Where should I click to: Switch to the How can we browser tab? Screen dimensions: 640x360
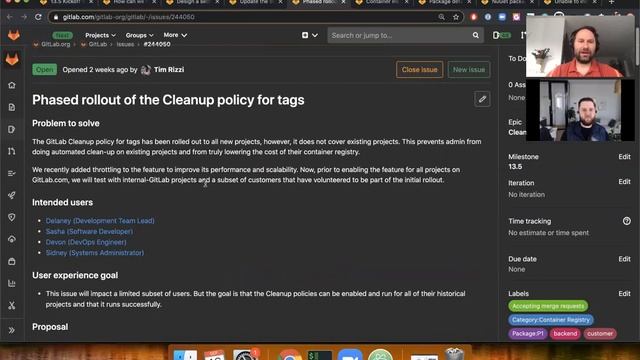[x=129, y=2]
